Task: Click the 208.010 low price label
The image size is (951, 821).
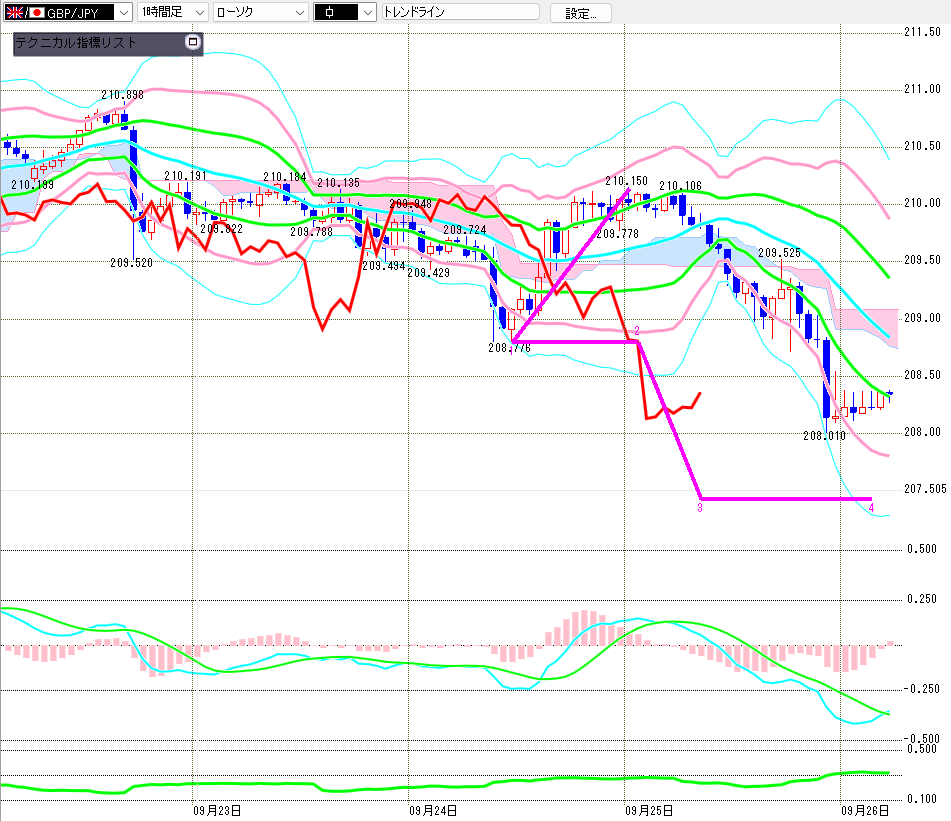Action: tap(824, 435)
